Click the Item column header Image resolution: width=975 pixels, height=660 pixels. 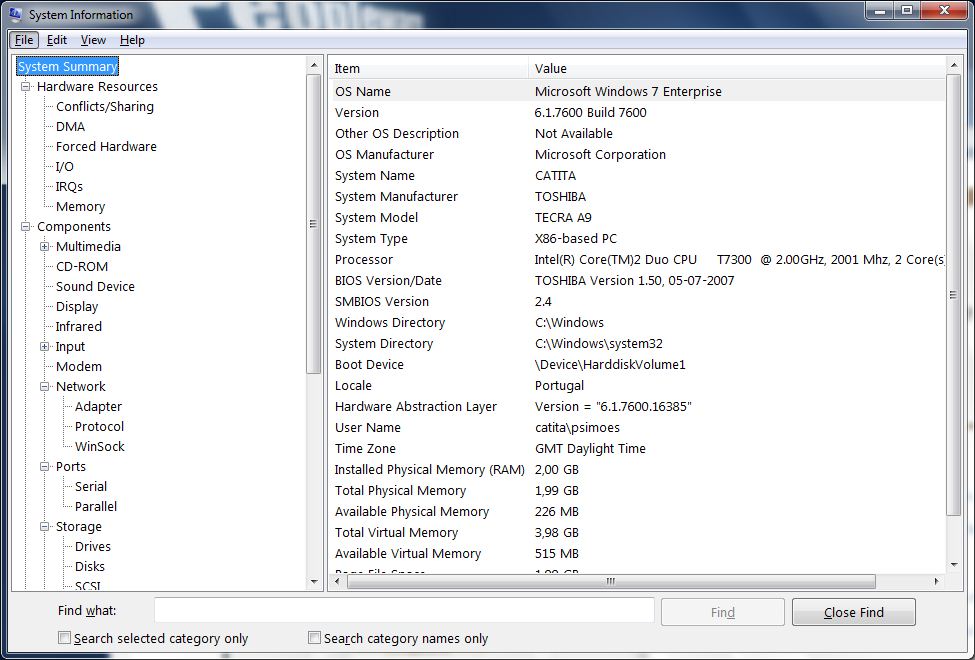click(429, 68)
